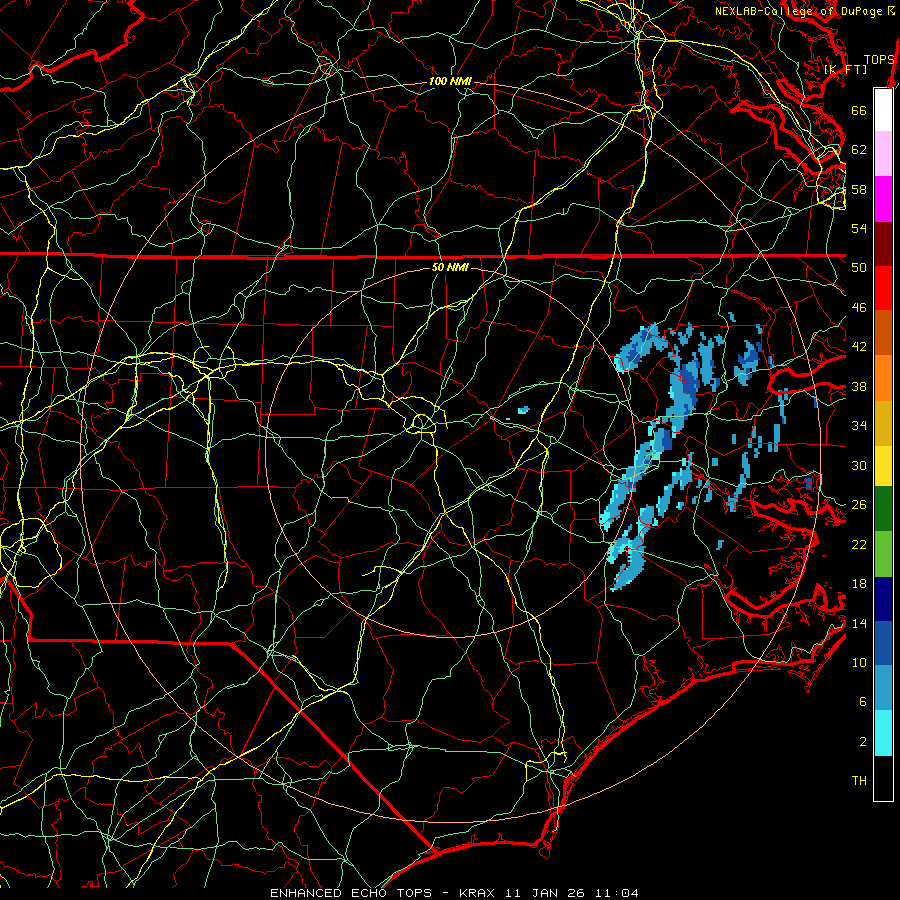Click the 11 JAN 26 date text
The width and height of the screenshot is (900, 900).
[x=543, y=893]
